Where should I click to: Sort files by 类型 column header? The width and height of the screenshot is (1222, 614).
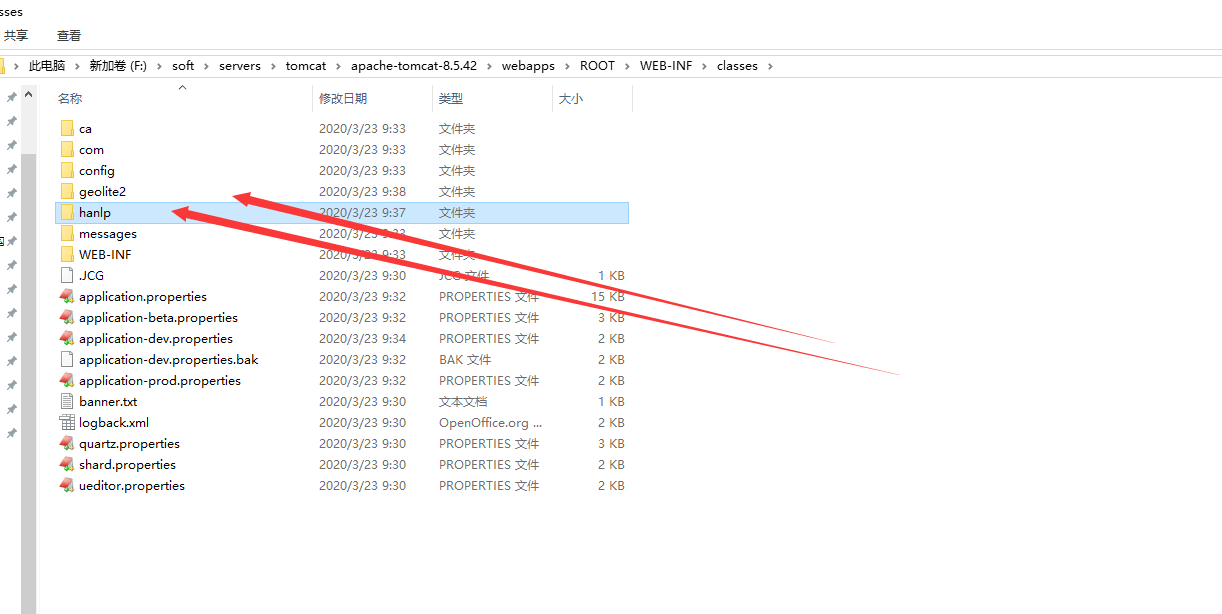click(x=451, y=99)
